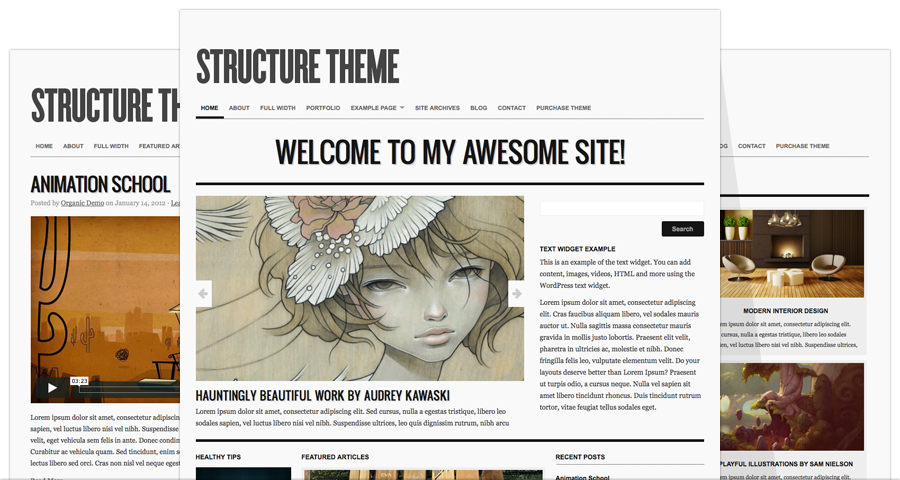Click the Organic Demo author link
This screenshot has width=900, height=480.
(x=83, y=203)
